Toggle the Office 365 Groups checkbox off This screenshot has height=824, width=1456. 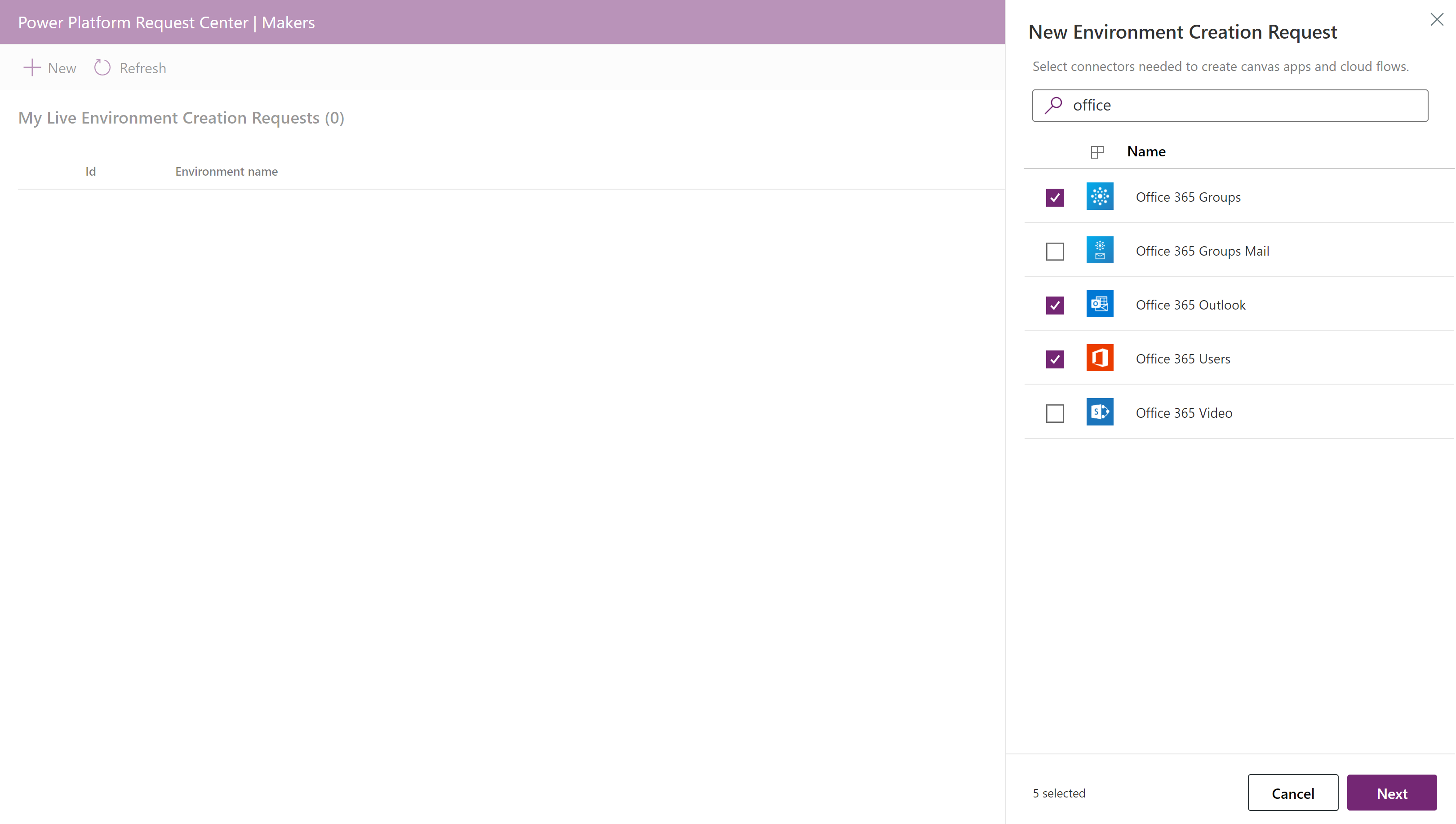(1055, 197)
